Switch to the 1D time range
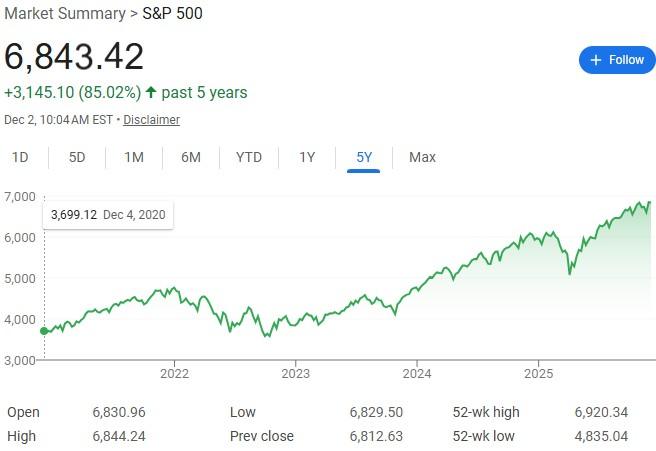The width and height of the screenshot is (656, 451). pyautogui.click(x=19, y=157)
